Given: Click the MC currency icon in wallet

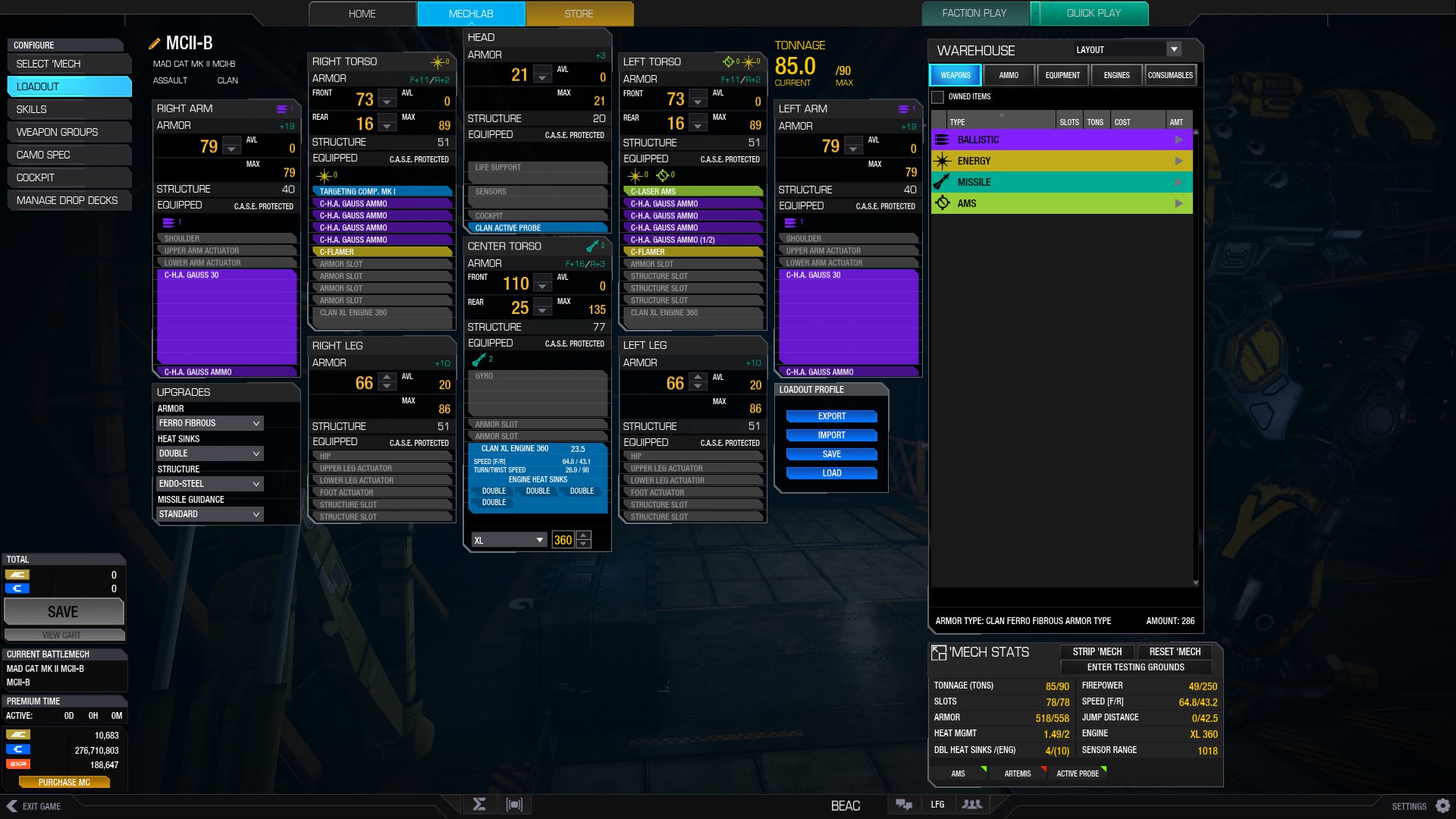Looking at the screenshot, I should click(x=18, y=735).
